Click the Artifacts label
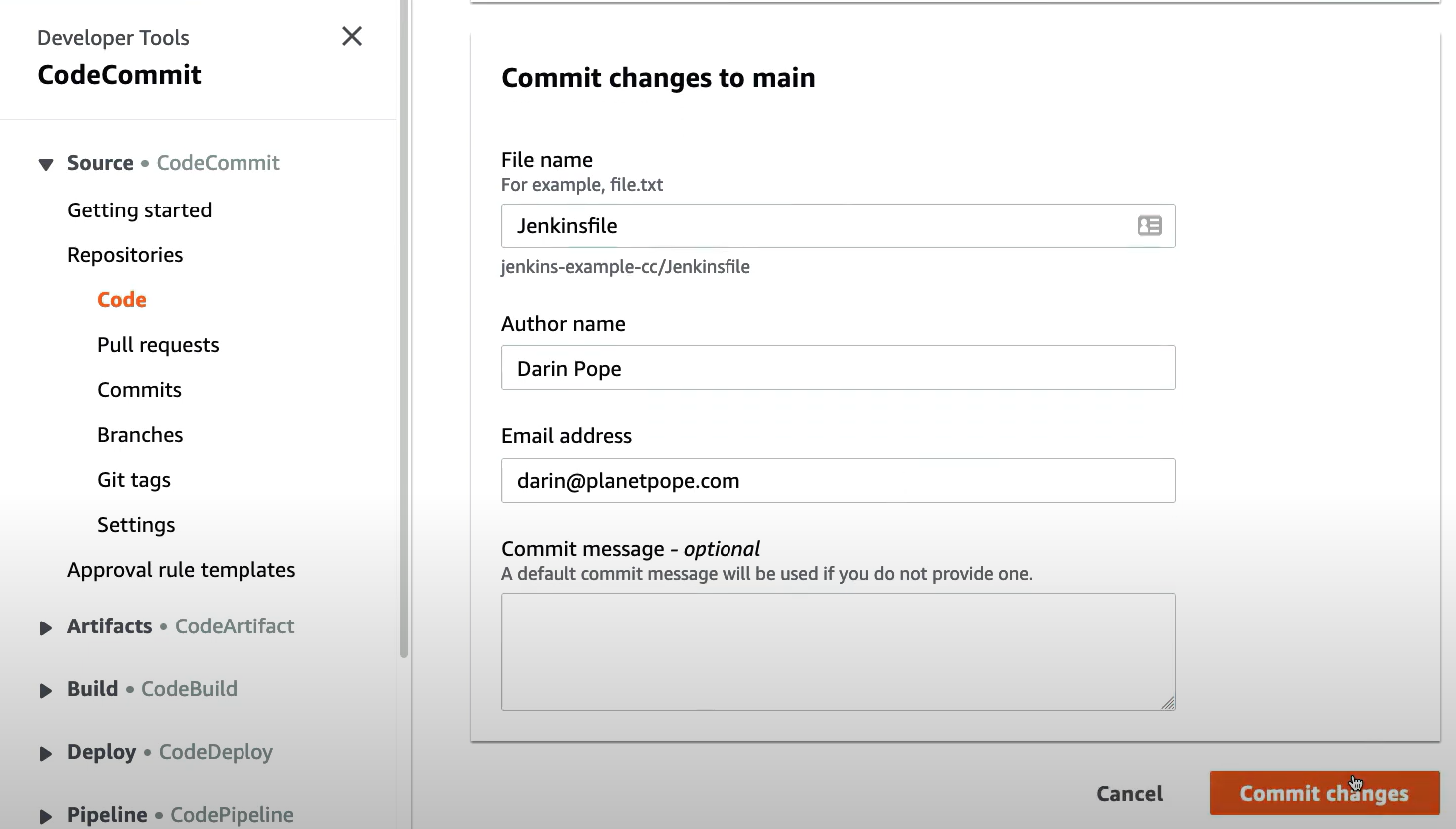Screen dimensions: 1456x829 110,626
